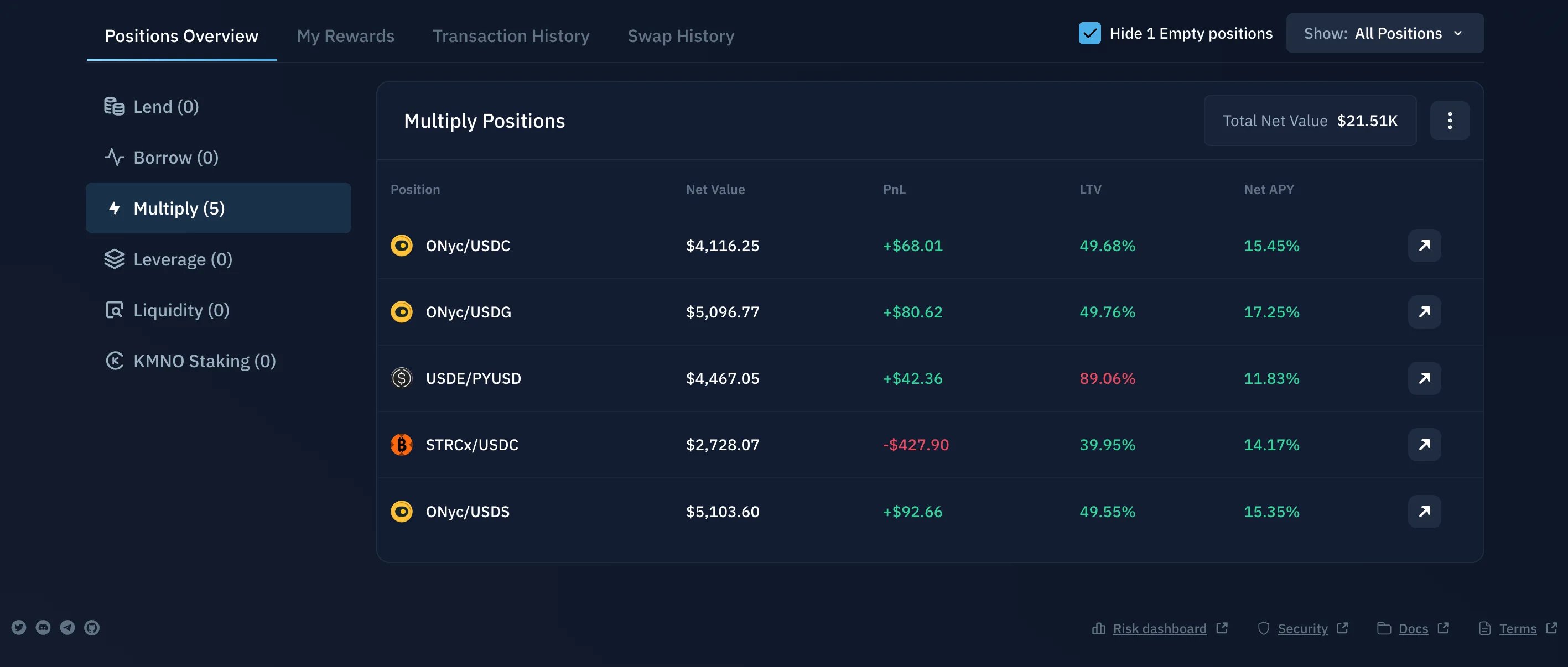Click the +$92.66 PnL value
This screenshot has height=667, width=1568.
(x=912, y=511)
